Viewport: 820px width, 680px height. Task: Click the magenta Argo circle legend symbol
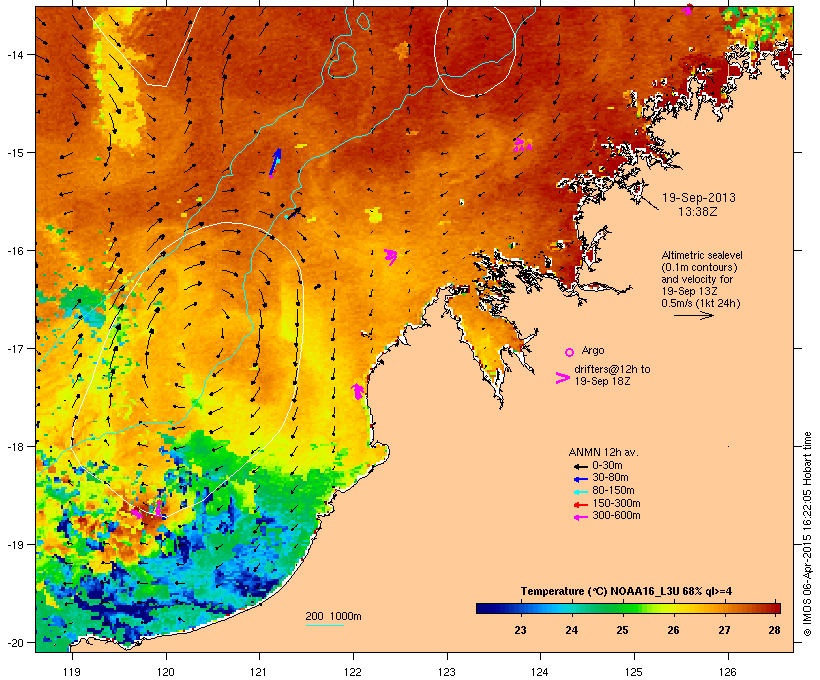[569, 352]
